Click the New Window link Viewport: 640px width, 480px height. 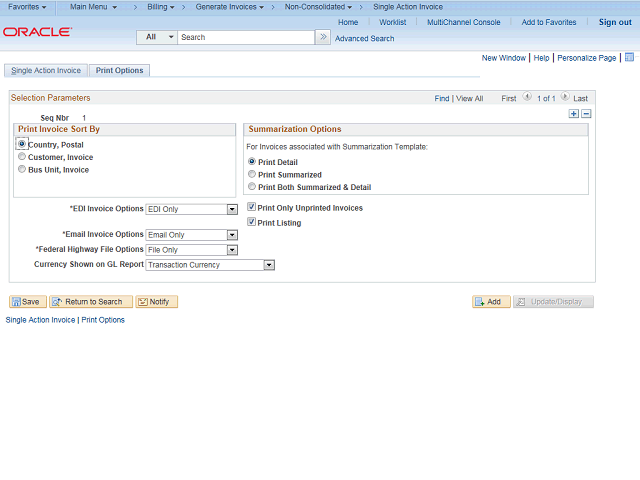[x=504, y=58]
